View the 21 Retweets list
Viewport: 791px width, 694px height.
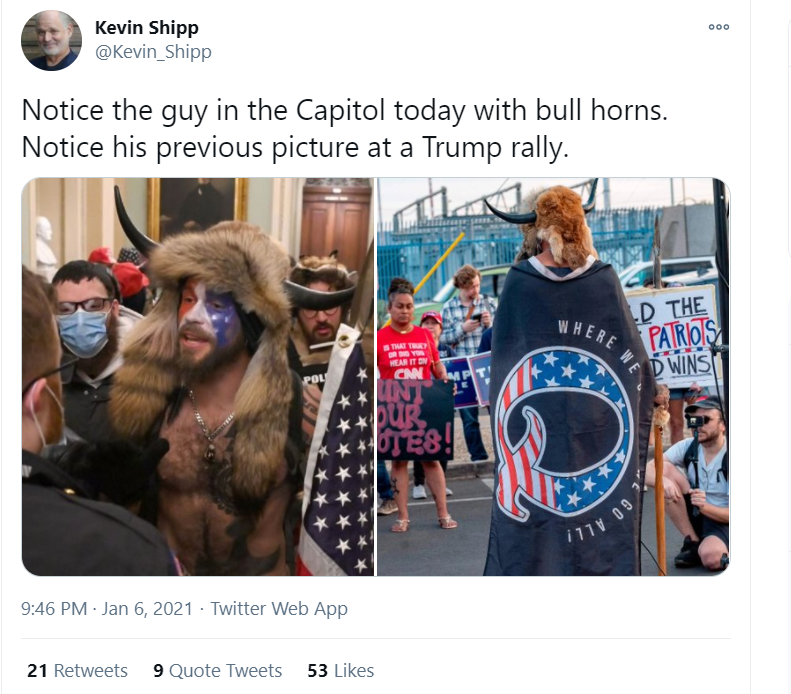click(x=77, y=671)
